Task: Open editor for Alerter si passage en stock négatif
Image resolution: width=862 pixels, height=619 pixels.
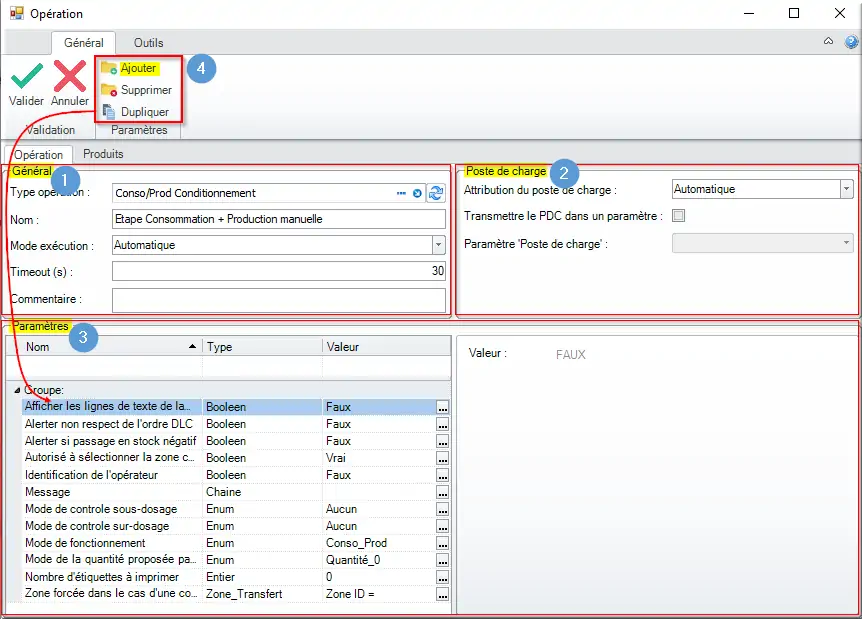Action: click(443, 441)
